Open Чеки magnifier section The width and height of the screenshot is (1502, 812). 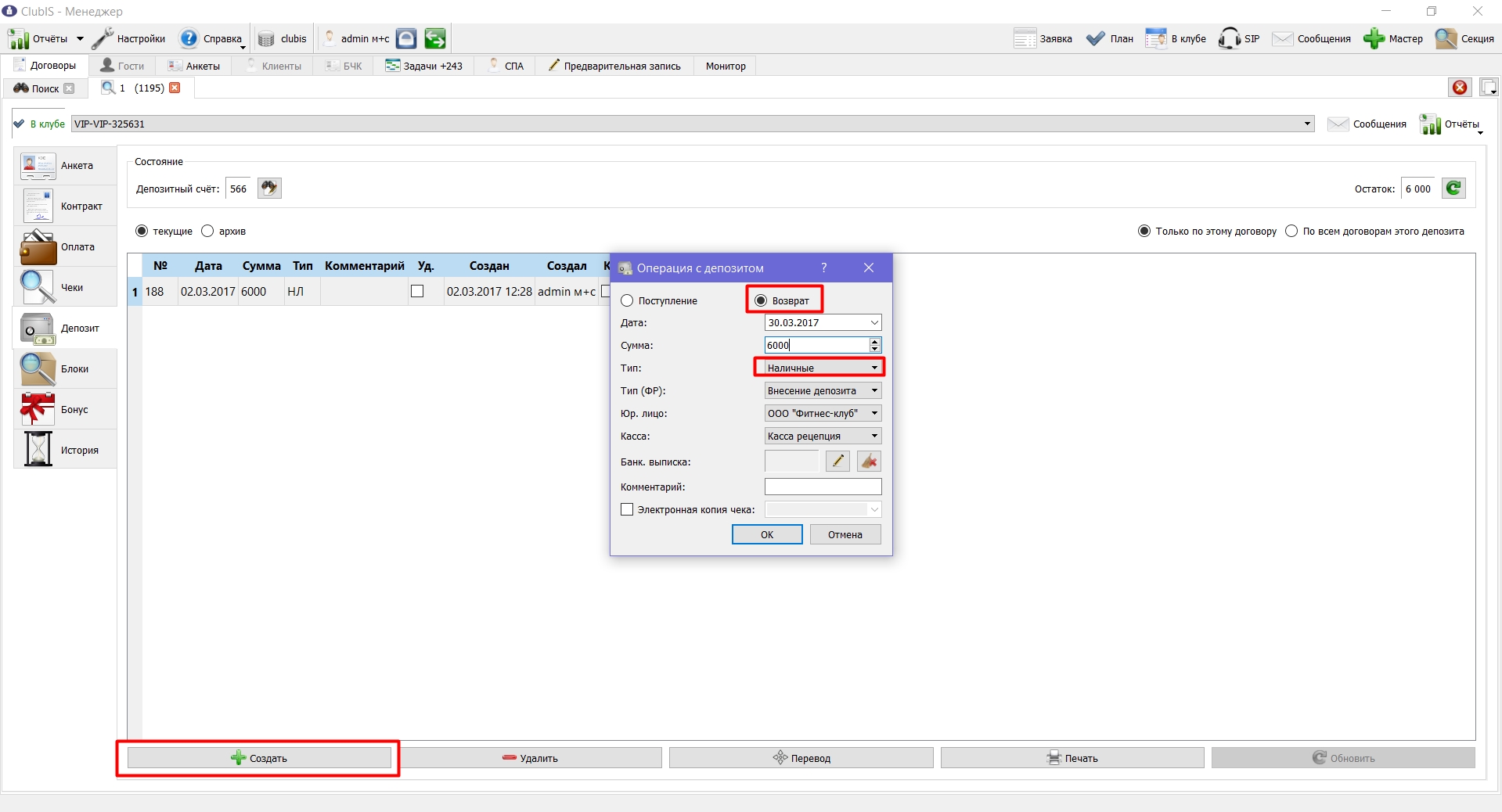point(65,287)
